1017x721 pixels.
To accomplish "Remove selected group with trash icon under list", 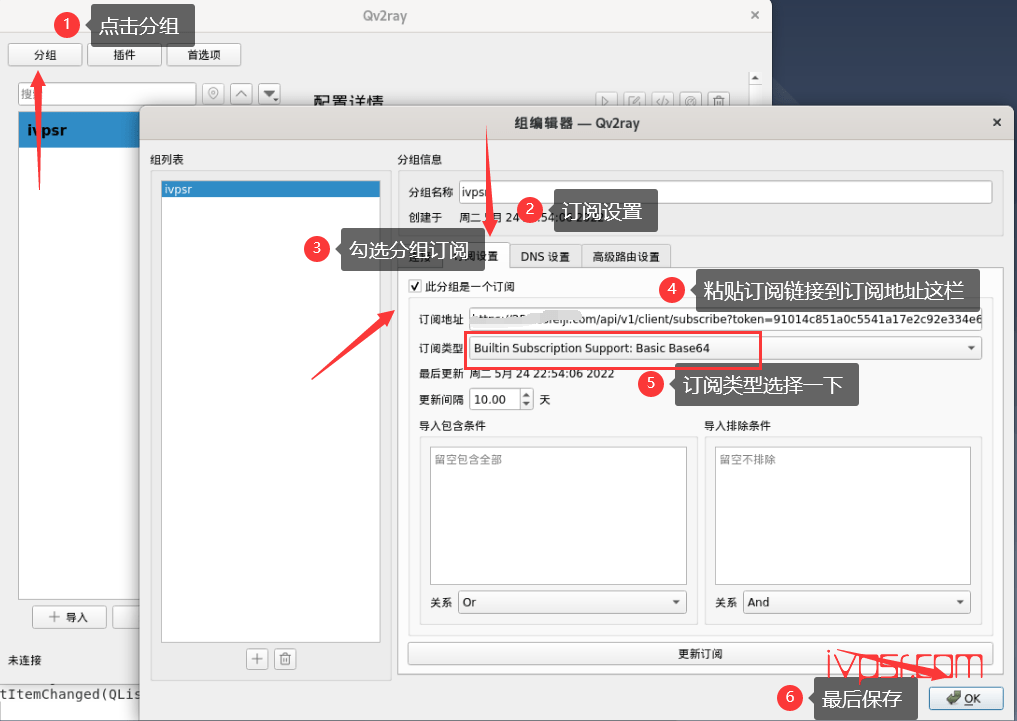I will point(285,659).
